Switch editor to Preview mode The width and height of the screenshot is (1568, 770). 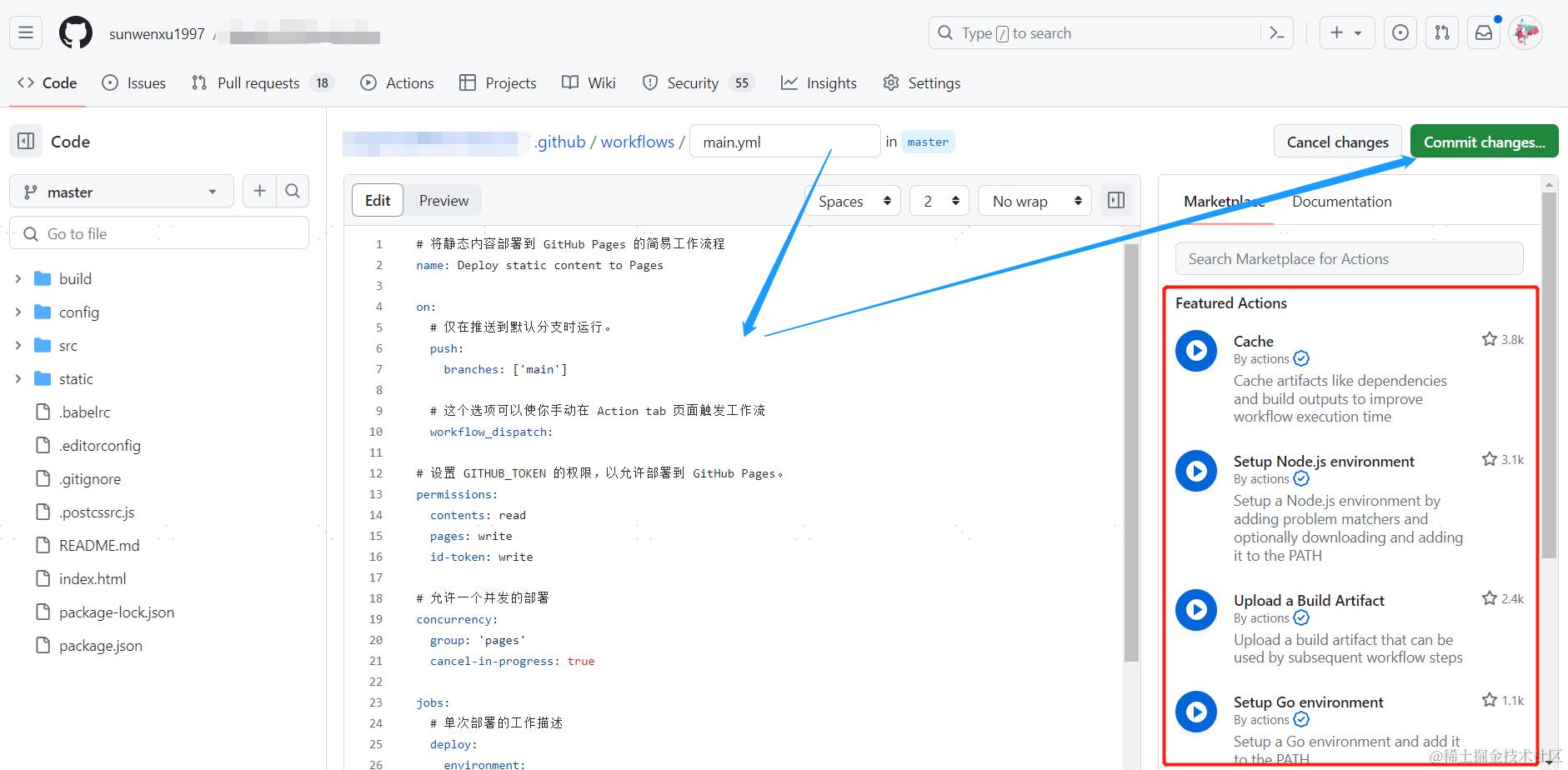click(x=443, y=201)
